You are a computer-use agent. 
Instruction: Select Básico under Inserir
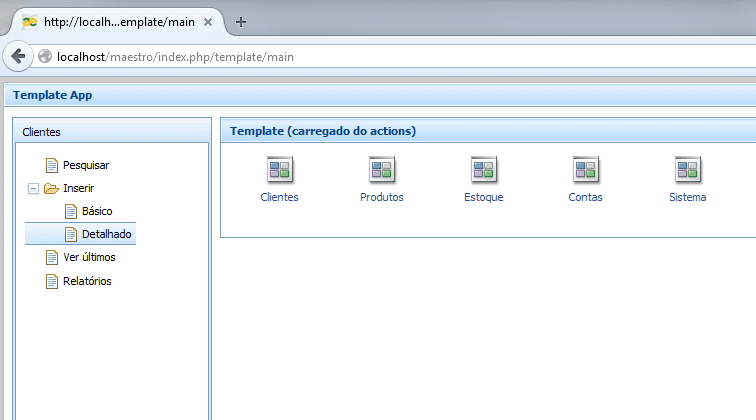coord(97,211)
